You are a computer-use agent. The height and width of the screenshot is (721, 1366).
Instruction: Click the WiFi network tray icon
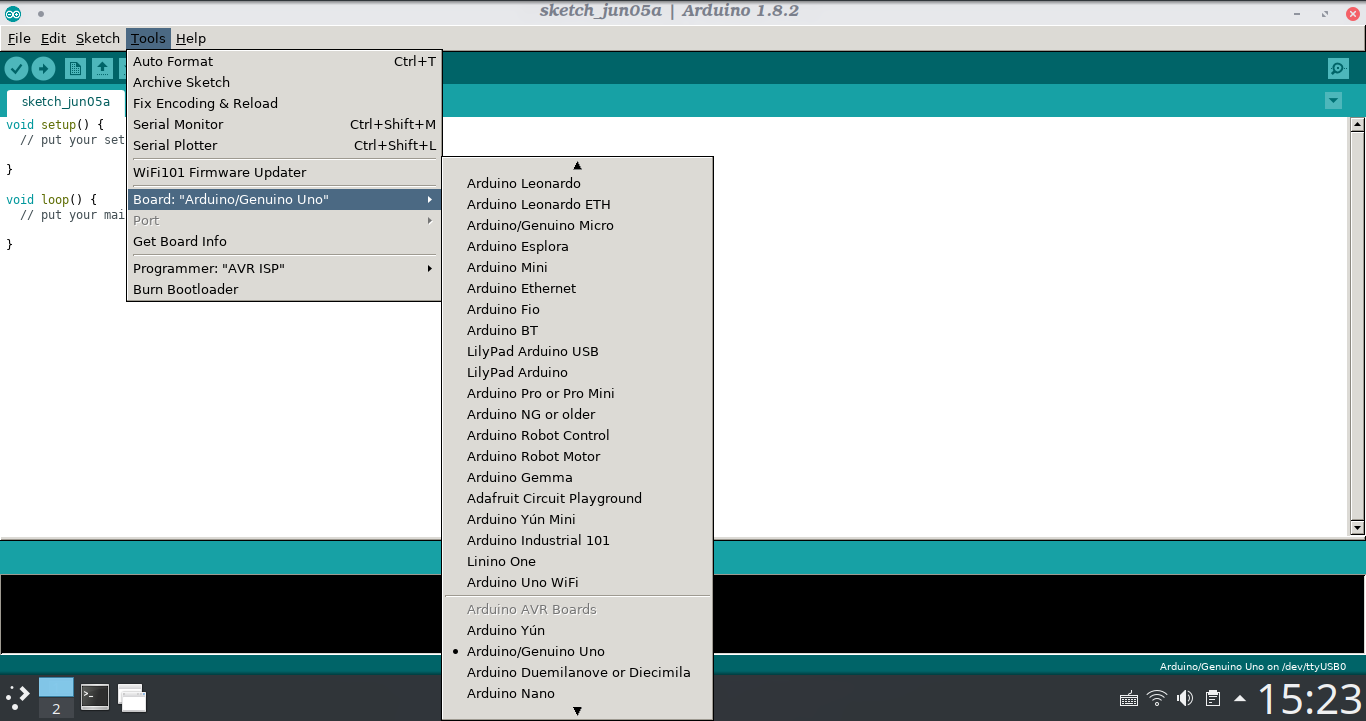click(x=1157, y=698)
